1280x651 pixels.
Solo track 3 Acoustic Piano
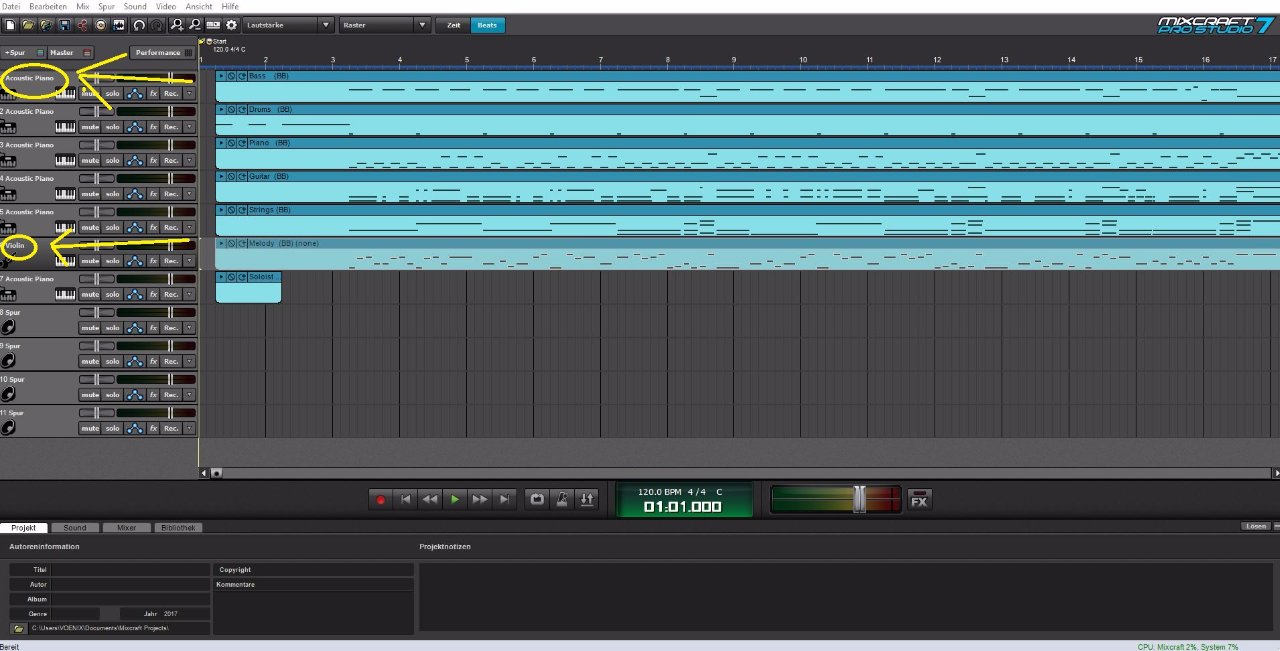point(112,160)
